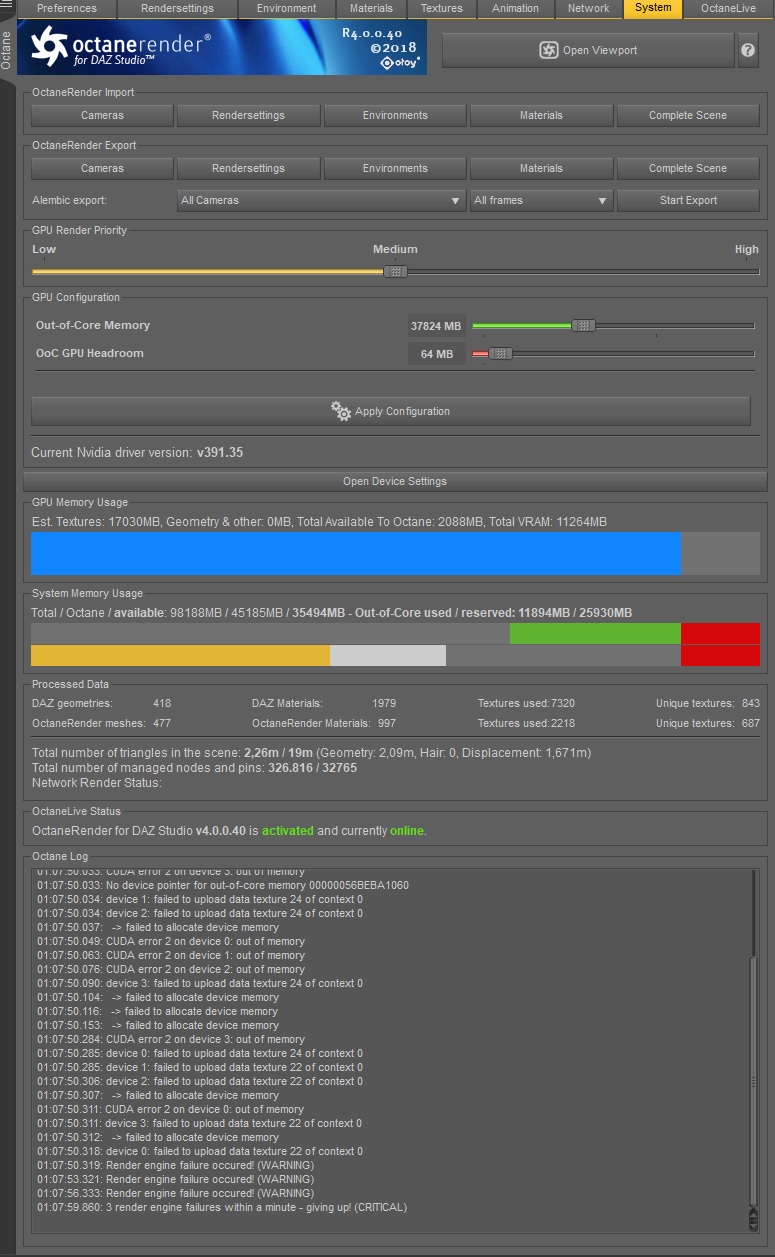775x1257 pixels.
Task: Switch to the OctaneLive tab
Action: pyautogui.click(x=728, y=9)
